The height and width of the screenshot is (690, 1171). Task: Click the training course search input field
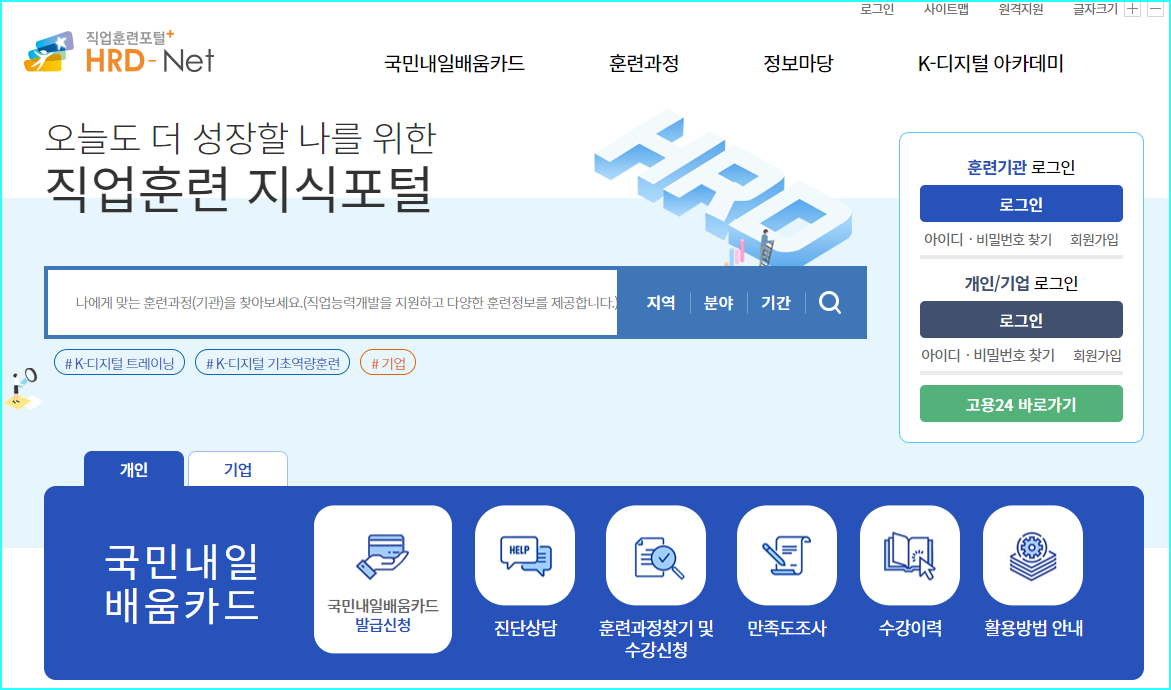[332, 302]
